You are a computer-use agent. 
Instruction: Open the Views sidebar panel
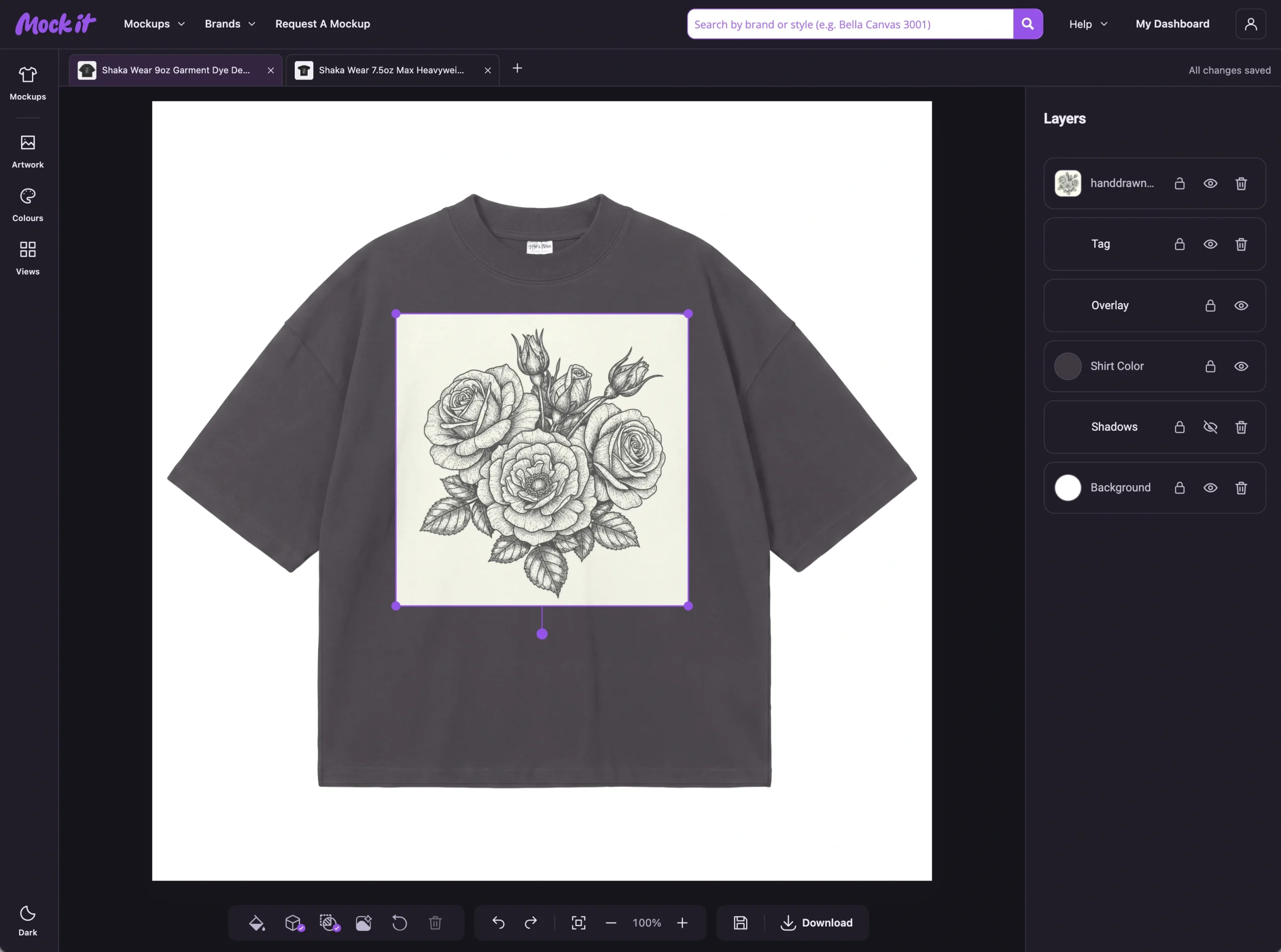[28, 258]
